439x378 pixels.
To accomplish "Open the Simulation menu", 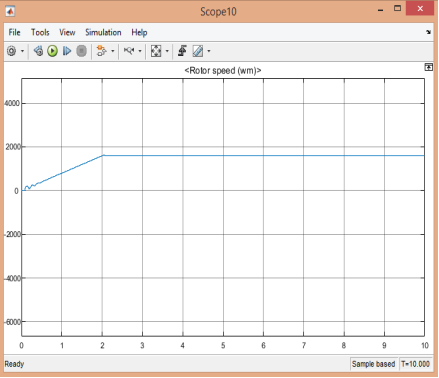I will click(103, 32).
